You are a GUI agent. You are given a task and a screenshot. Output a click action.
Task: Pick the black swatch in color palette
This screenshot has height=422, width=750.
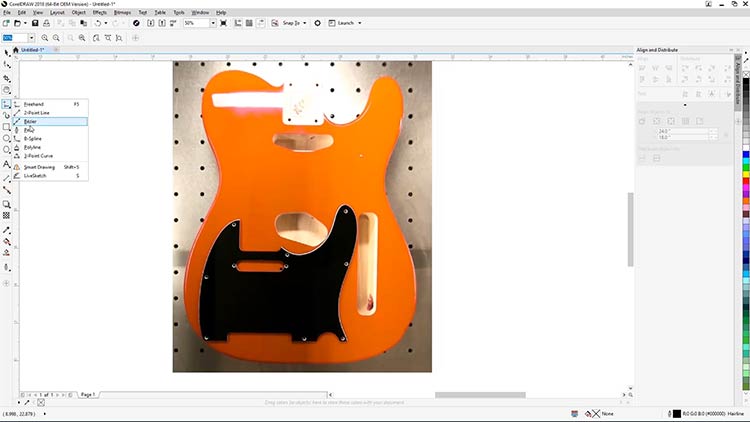[746, 82]
